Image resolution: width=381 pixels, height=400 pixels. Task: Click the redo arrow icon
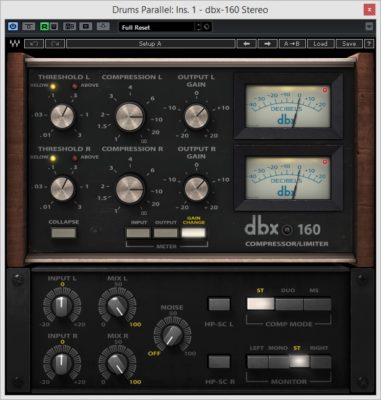click(55, 44)
